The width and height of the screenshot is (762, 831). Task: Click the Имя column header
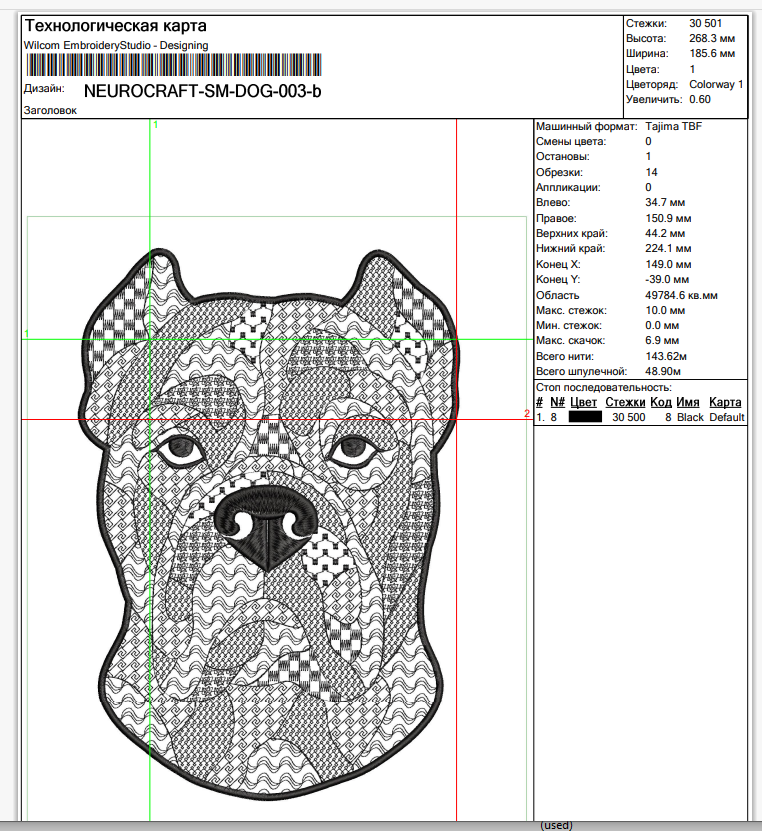tap(687, 402)
